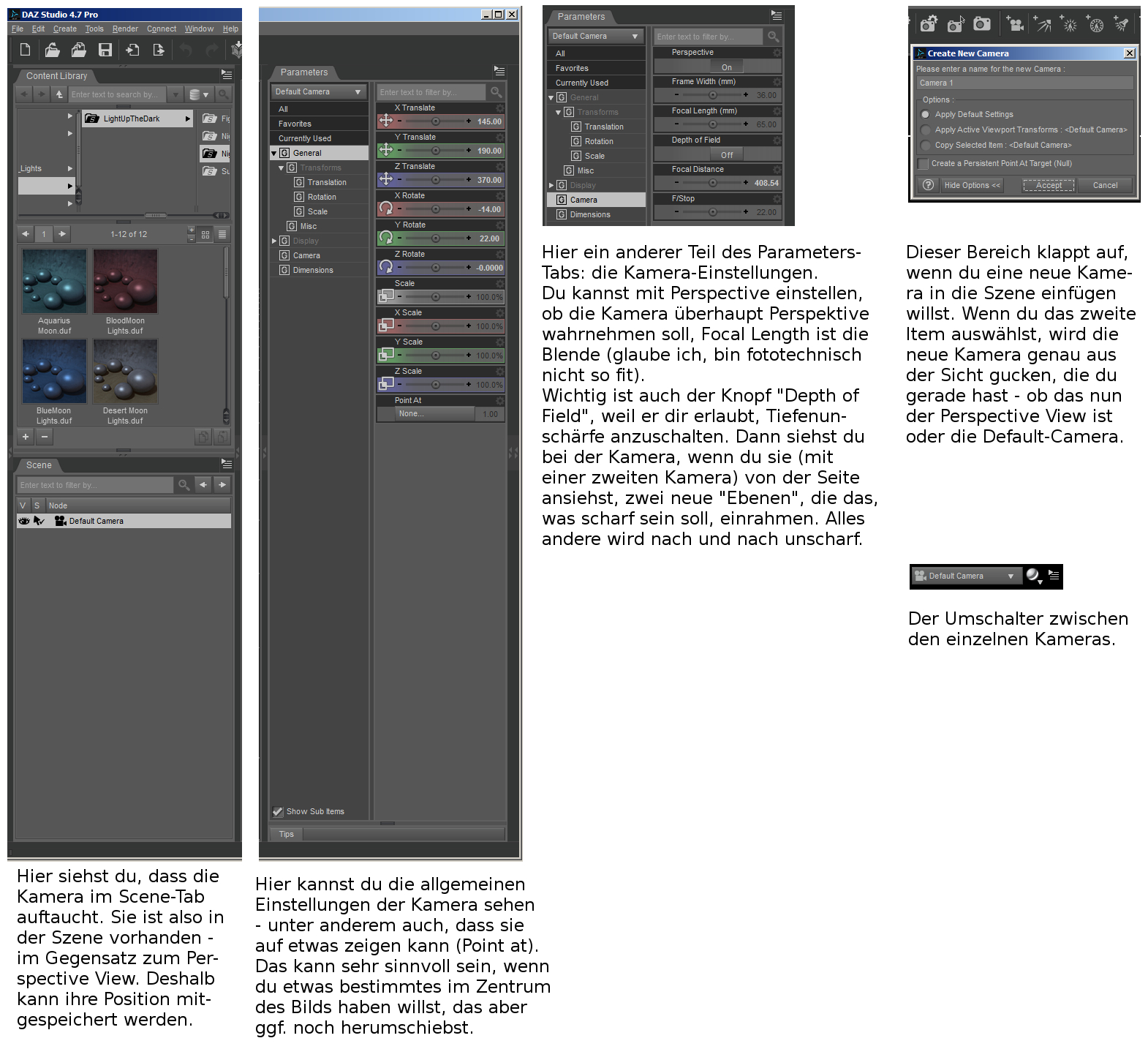Switch Content Library to list view
Viewport: 1148px width, 1049px height.
click(x=222, y=234)
